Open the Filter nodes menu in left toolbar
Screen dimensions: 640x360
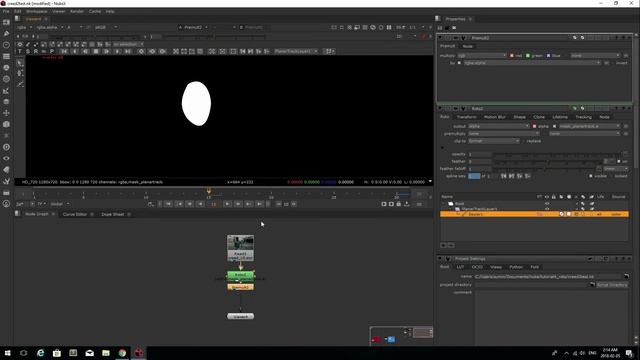(6, 79)
